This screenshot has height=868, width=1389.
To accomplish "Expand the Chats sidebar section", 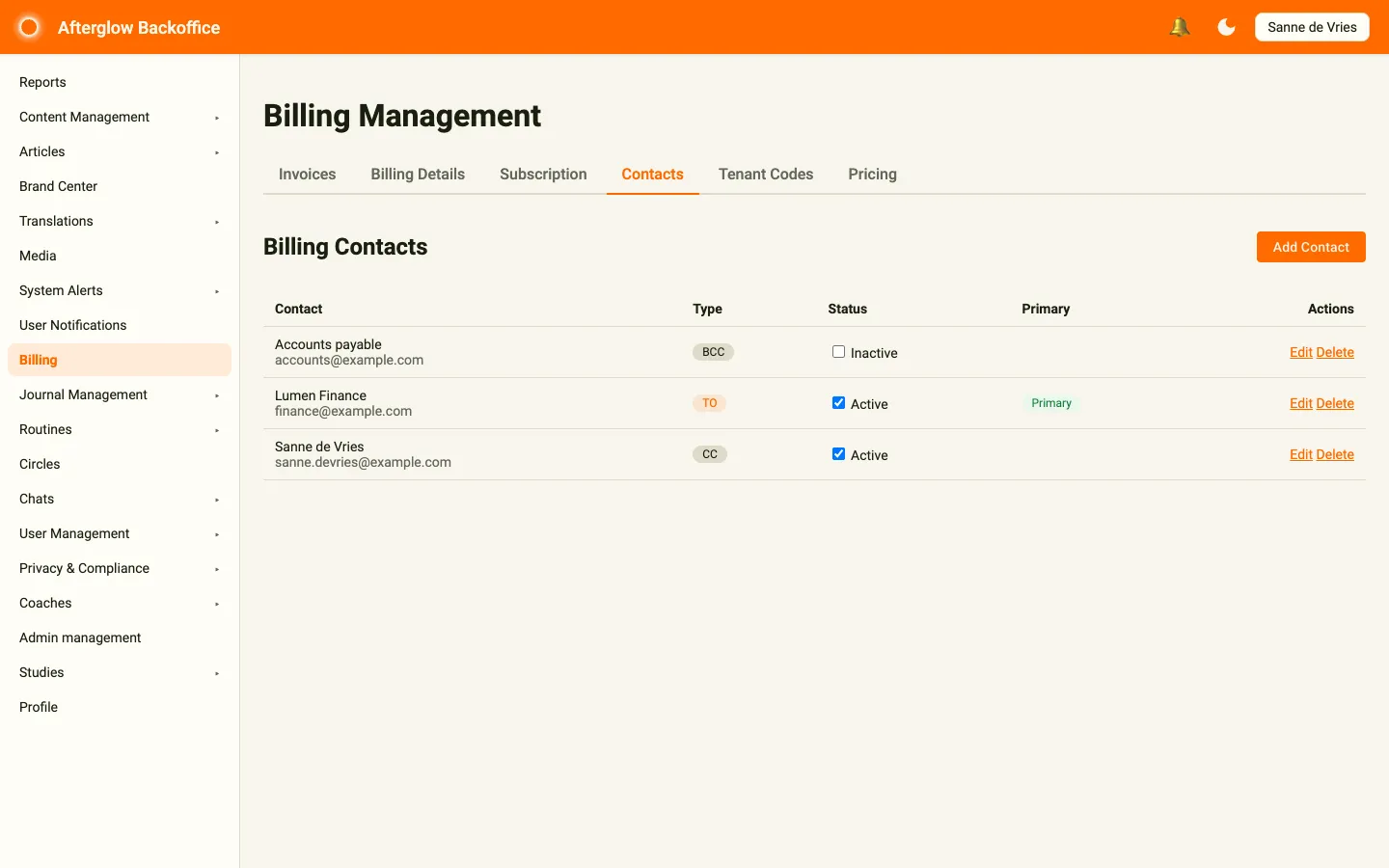I will (120, 499).
